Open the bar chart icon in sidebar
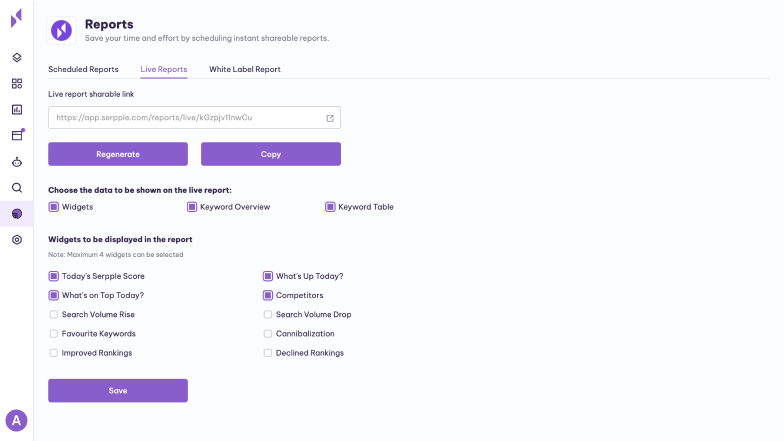784x441 pixels. (17, 110)
